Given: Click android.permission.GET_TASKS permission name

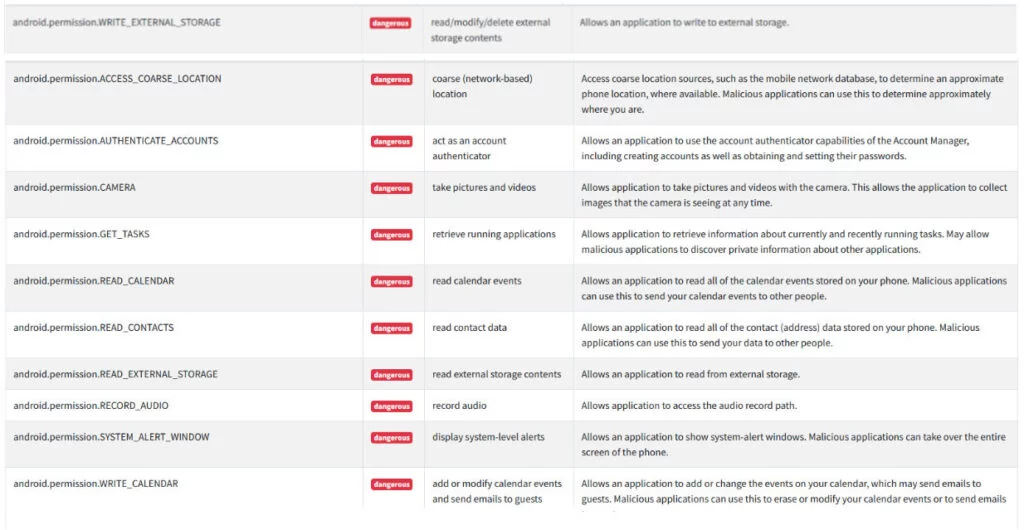Looking at the screenshot, I should tap(82, 234).
